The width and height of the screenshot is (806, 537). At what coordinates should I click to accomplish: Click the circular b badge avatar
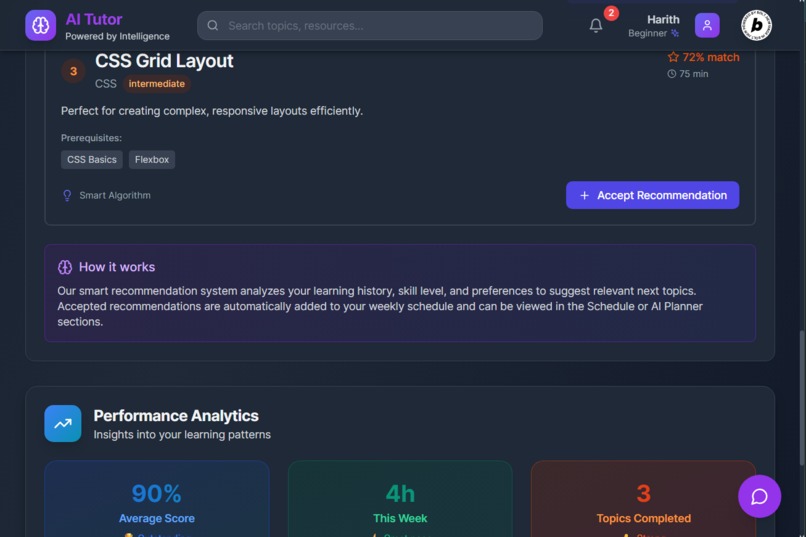coord(756,25)
